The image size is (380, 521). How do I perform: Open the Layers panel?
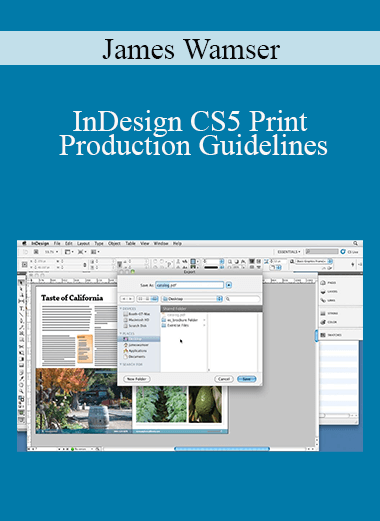329,291
